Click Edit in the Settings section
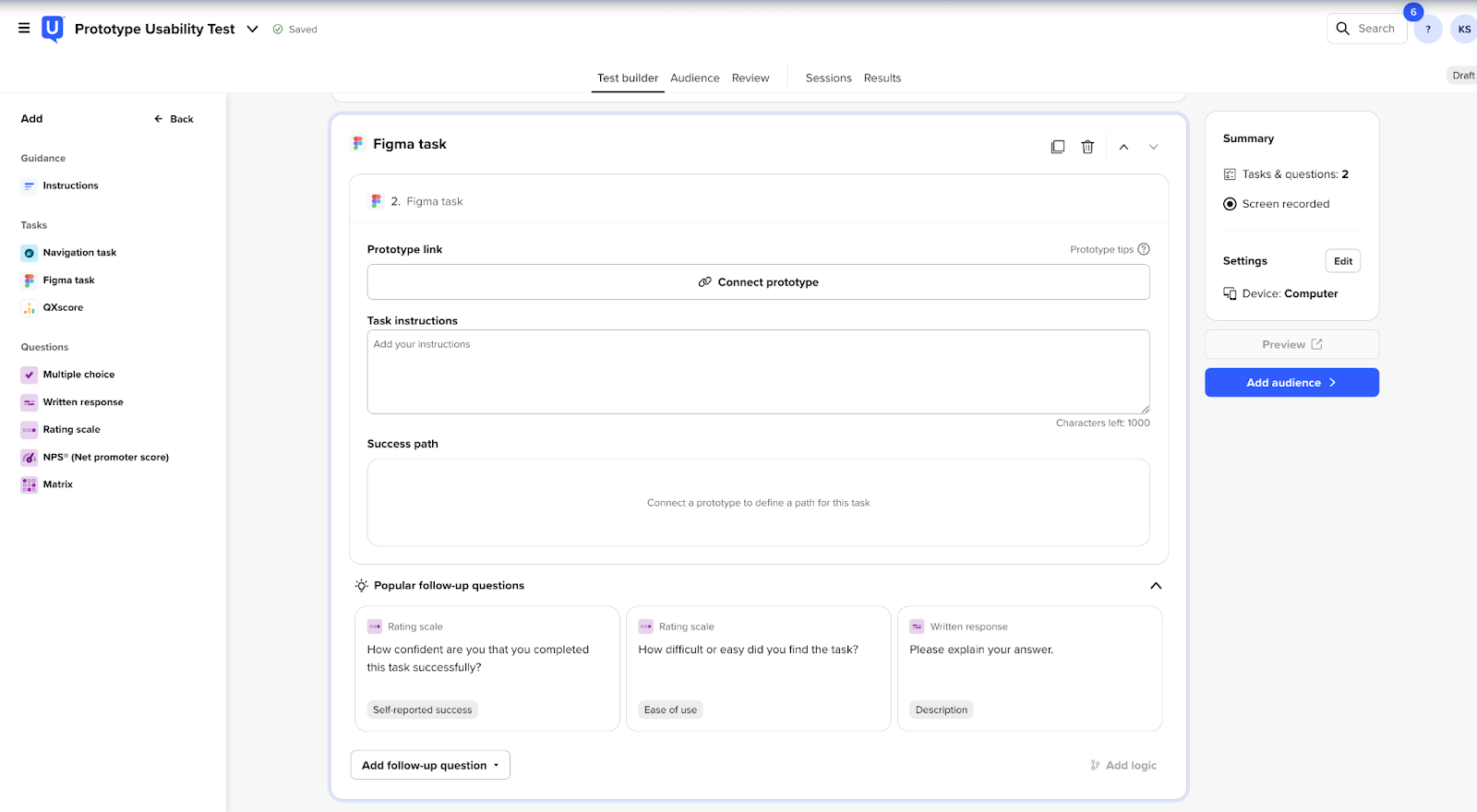This screenshot has height=812, width=1477. tap(1343, 261)
